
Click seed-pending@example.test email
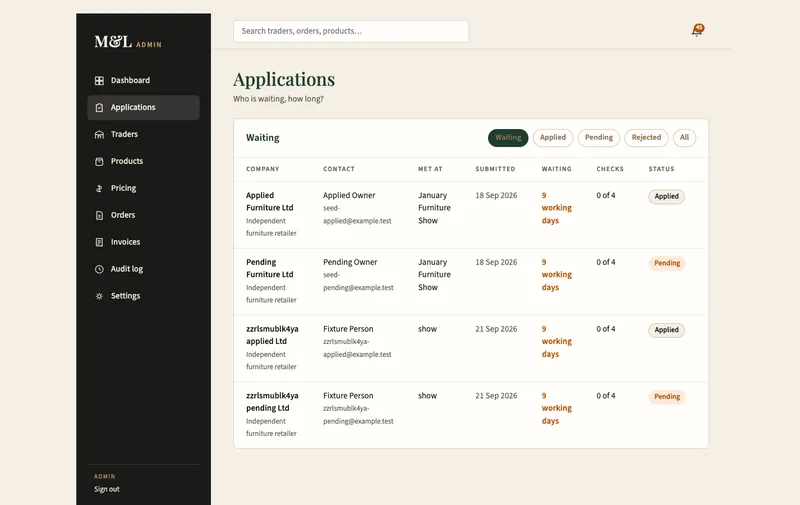[358, 282]
